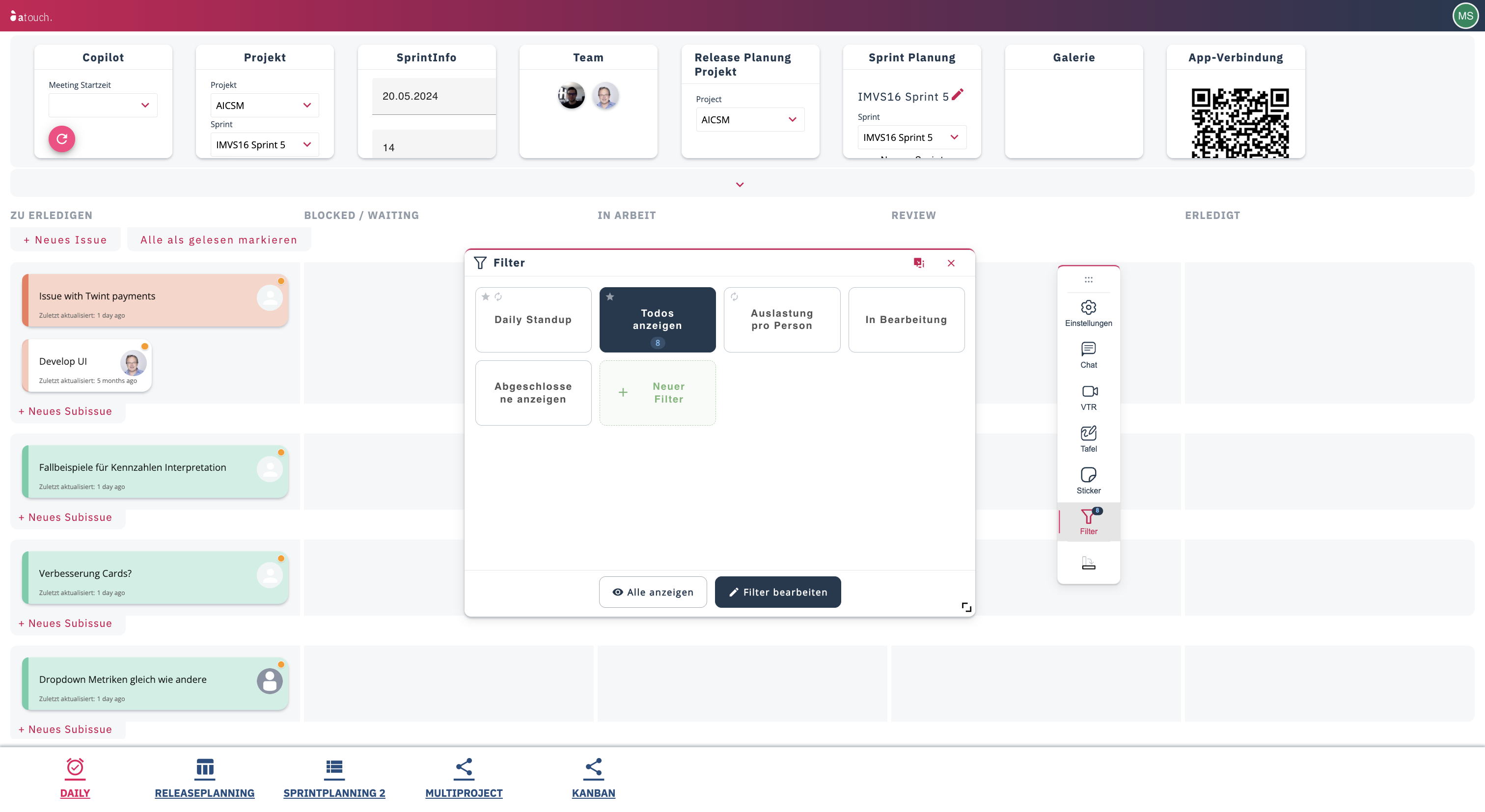Click assignee avatar on Develop UI card
Image resolution: width=1485 pixels, height=812 pixels.
133,362
